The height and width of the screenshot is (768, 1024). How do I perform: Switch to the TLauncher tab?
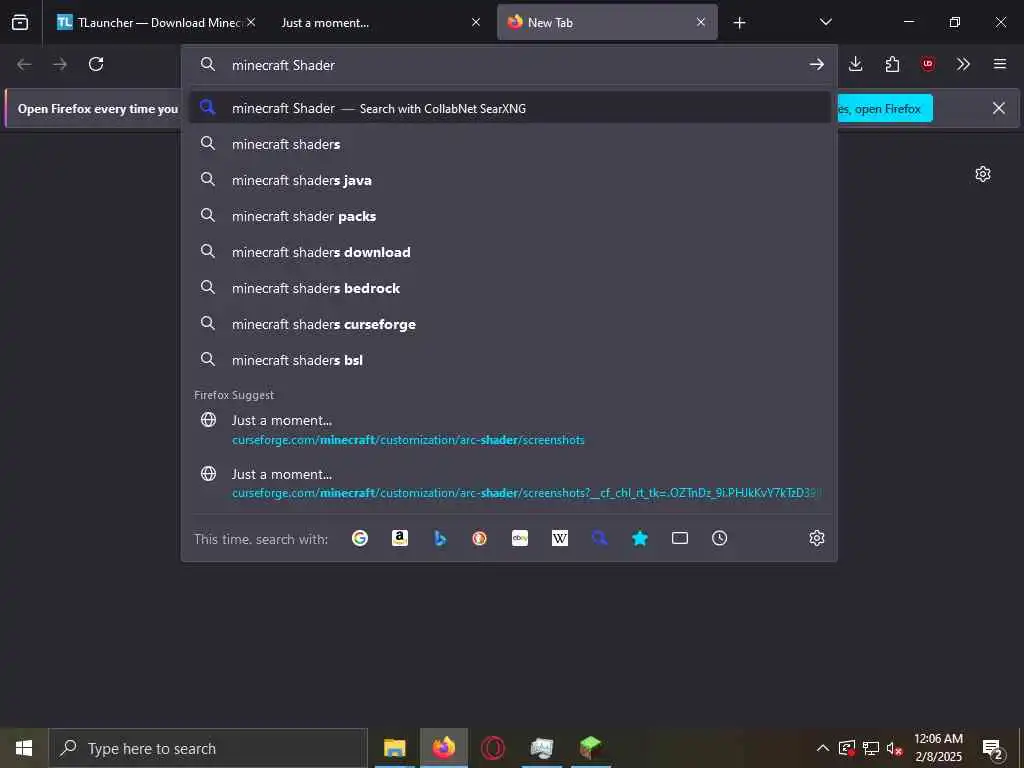pos(157,22)
